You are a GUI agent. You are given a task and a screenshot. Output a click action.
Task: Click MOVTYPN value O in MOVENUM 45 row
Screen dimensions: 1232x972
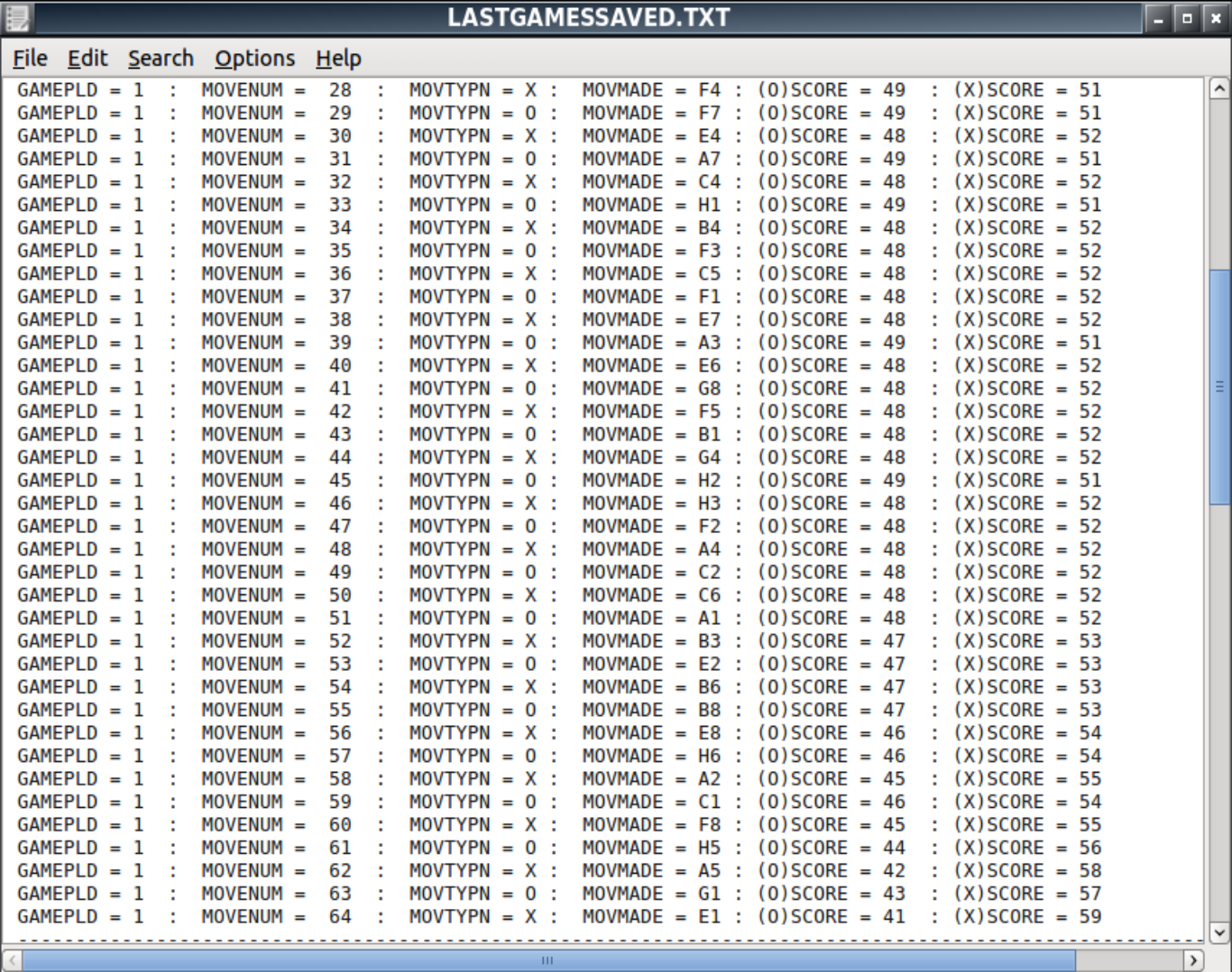click(x=530, y=481)
